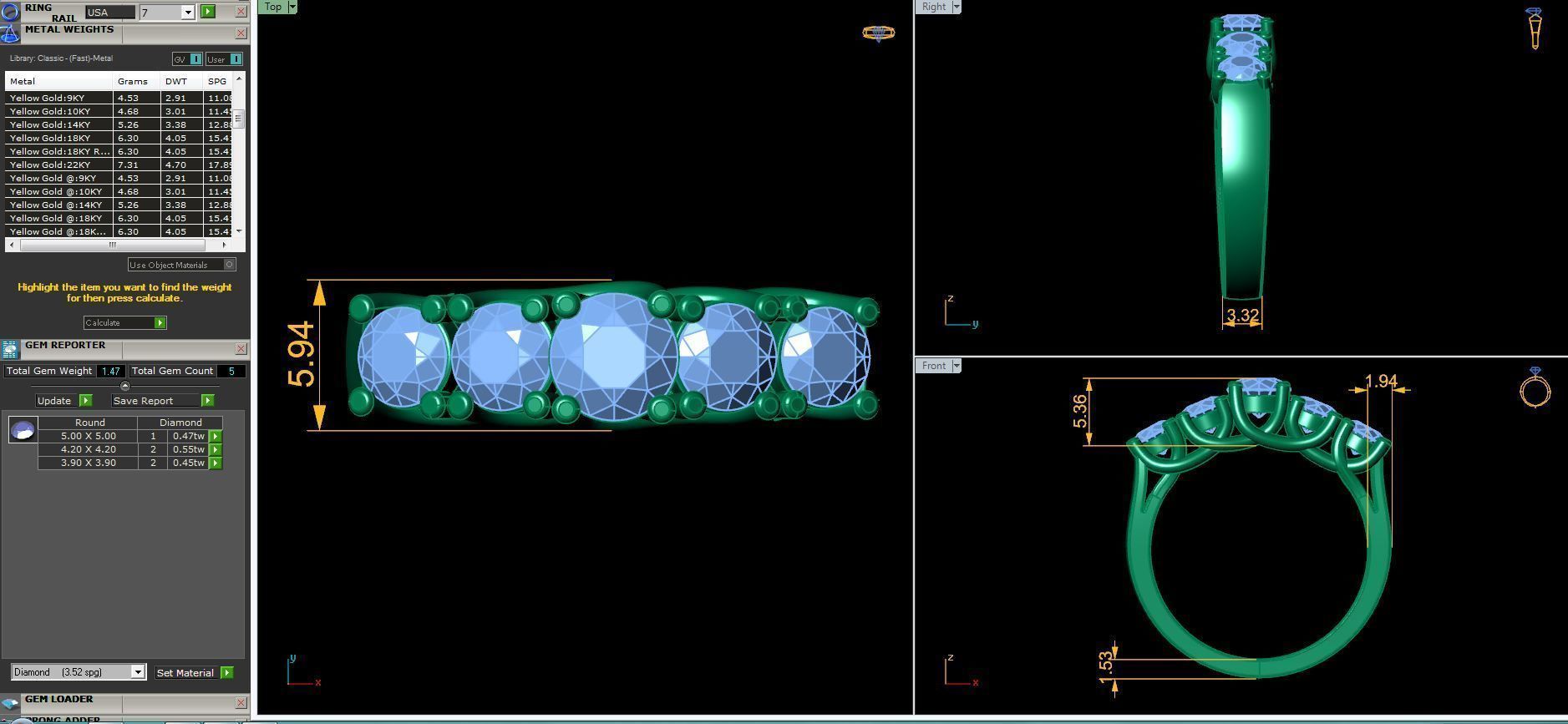Run Ring Rail with the green arrow

click(x=208, y=12)
